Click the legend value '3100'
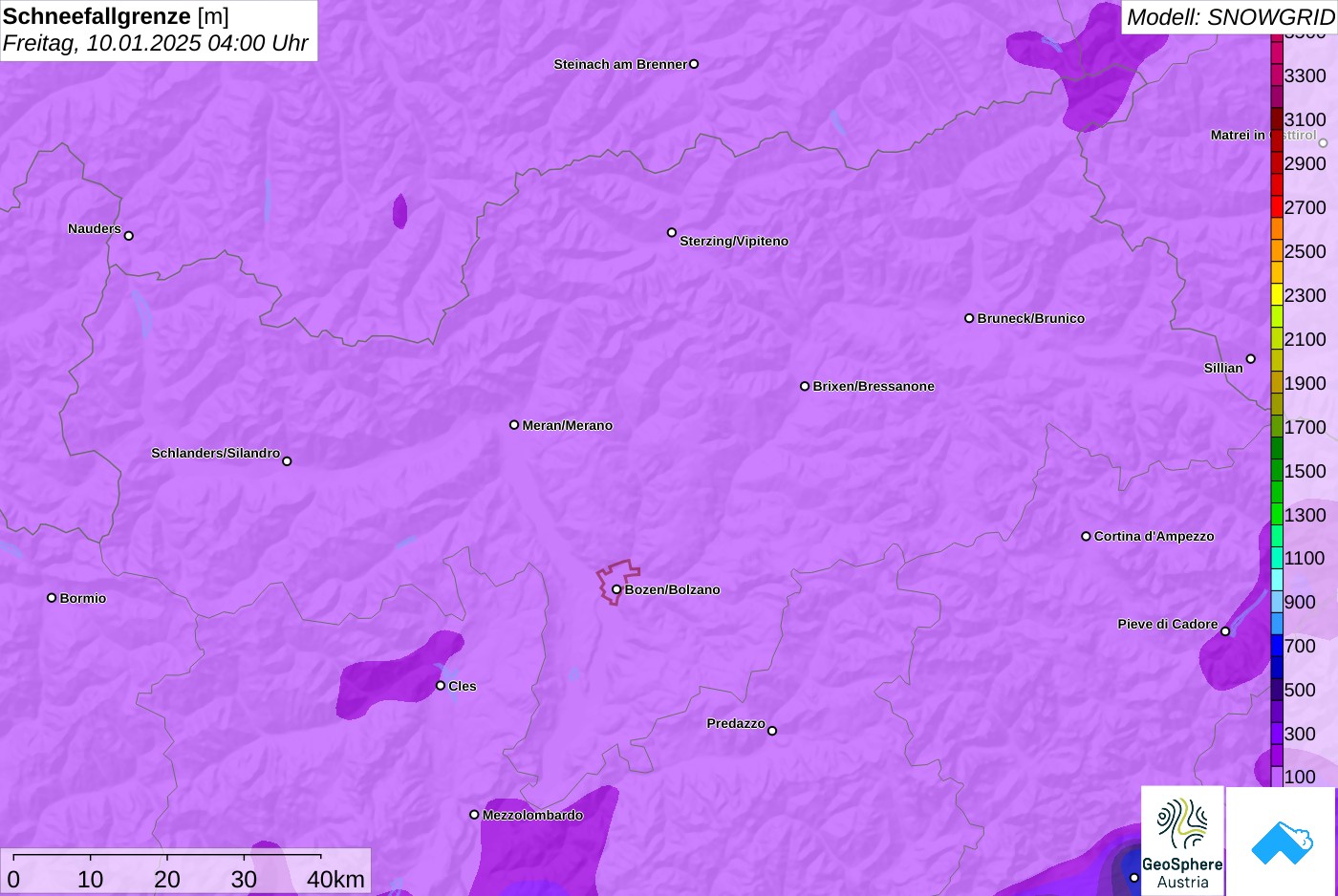This screenshot has width=1338, height=896. tap(1306, 119)
